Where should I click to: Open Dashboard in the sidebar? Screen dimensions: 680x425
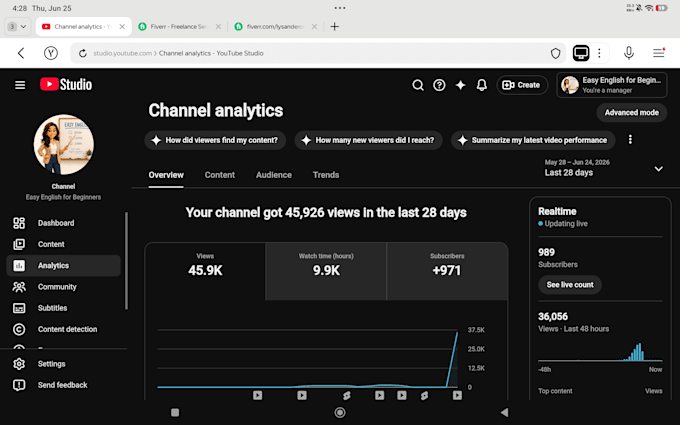click(63, 223)
